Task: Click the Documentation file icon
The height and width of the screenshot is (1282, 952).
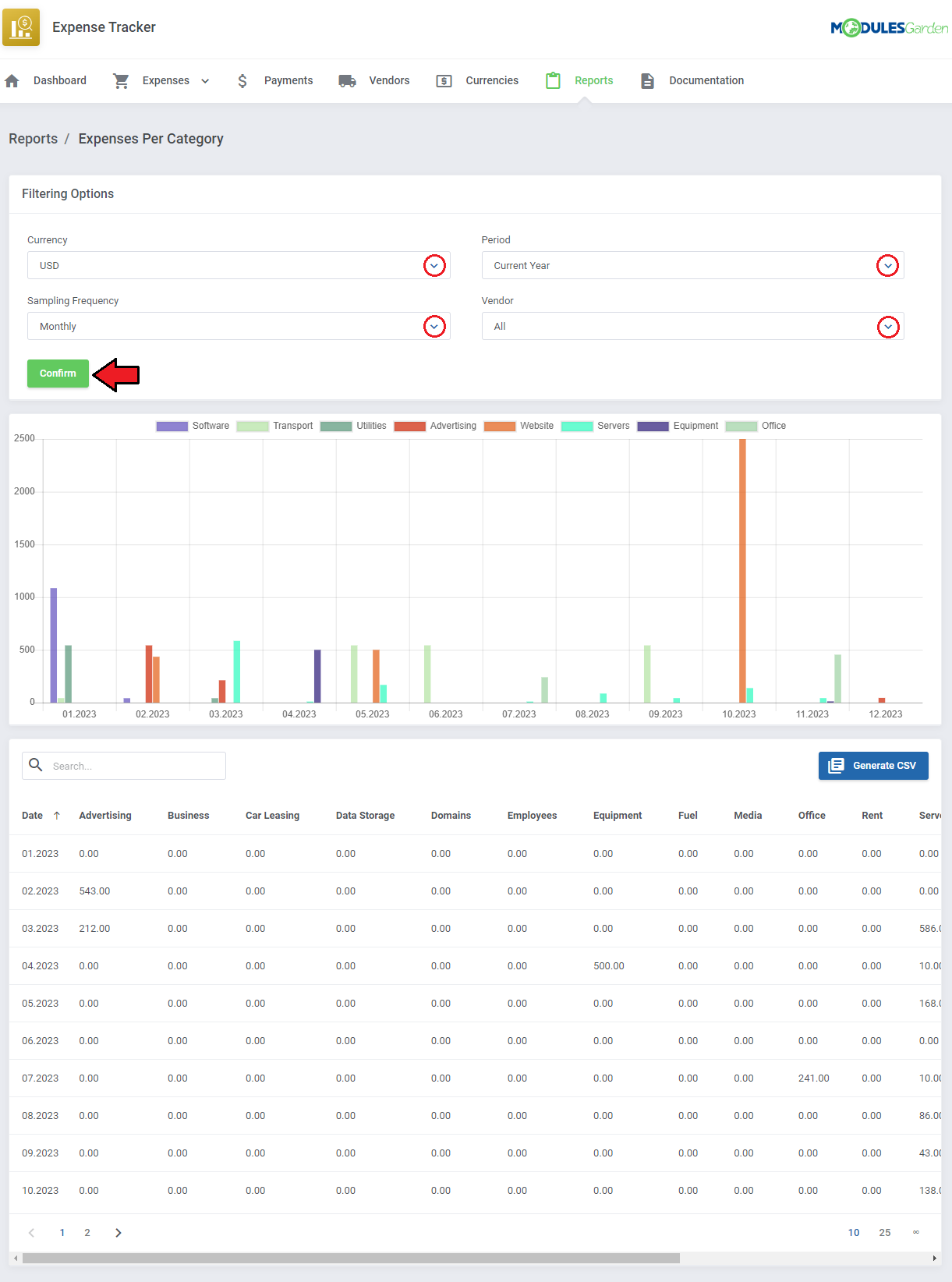Action: coord(647,81)
